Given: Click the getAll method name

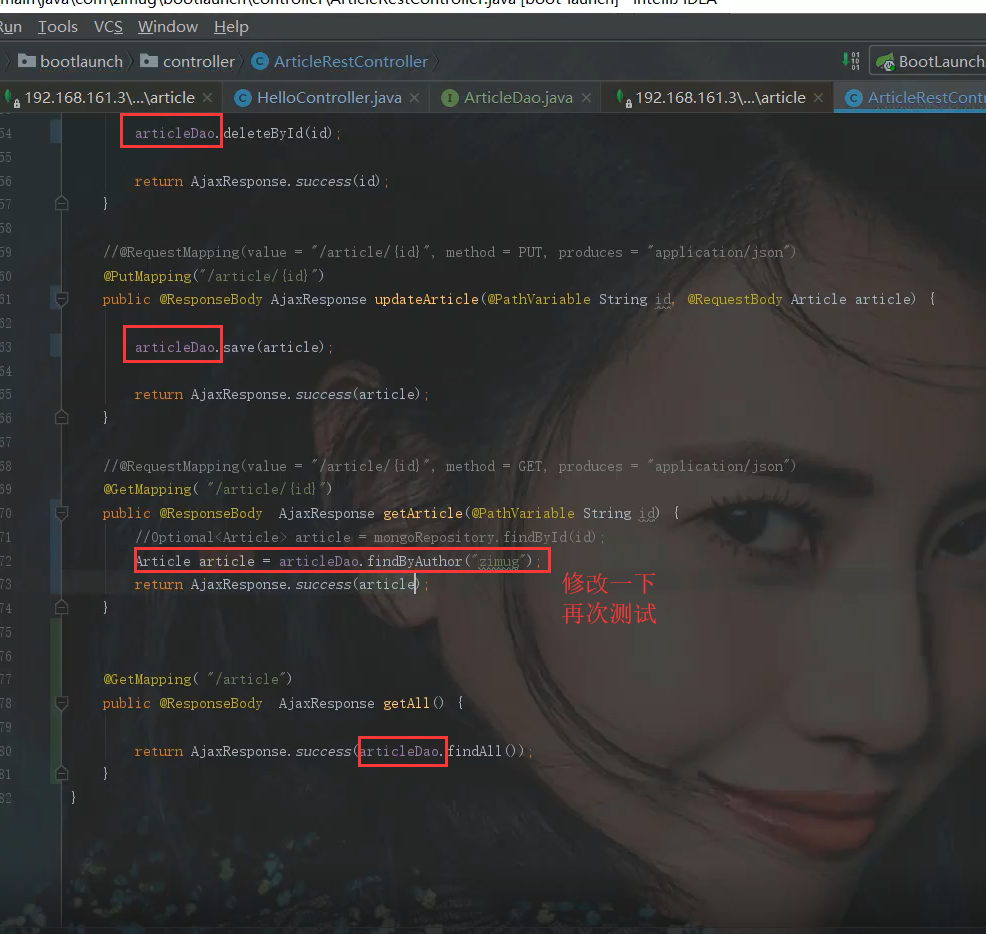Looking at the screenshot, I should [406, 703].
